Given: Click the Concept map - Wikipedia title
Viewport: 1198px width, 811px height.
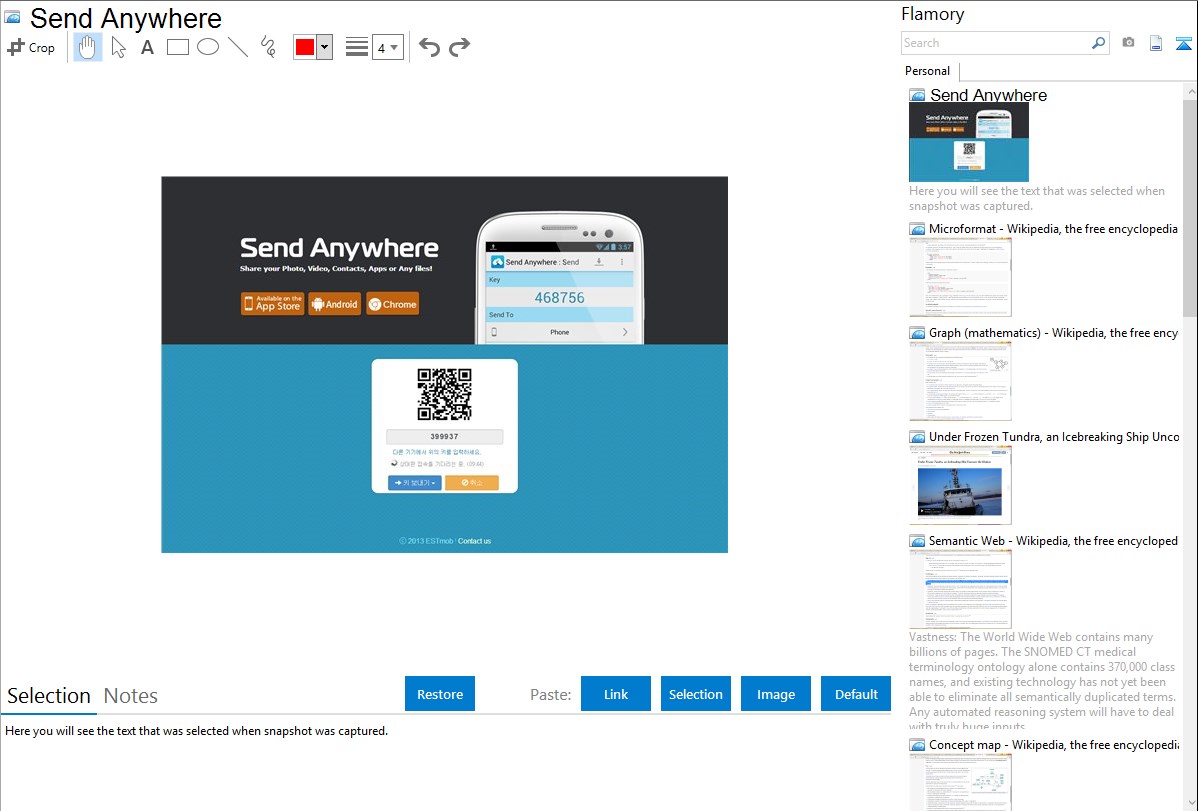Looking at the screenshot, I should tap(1054, 744).
